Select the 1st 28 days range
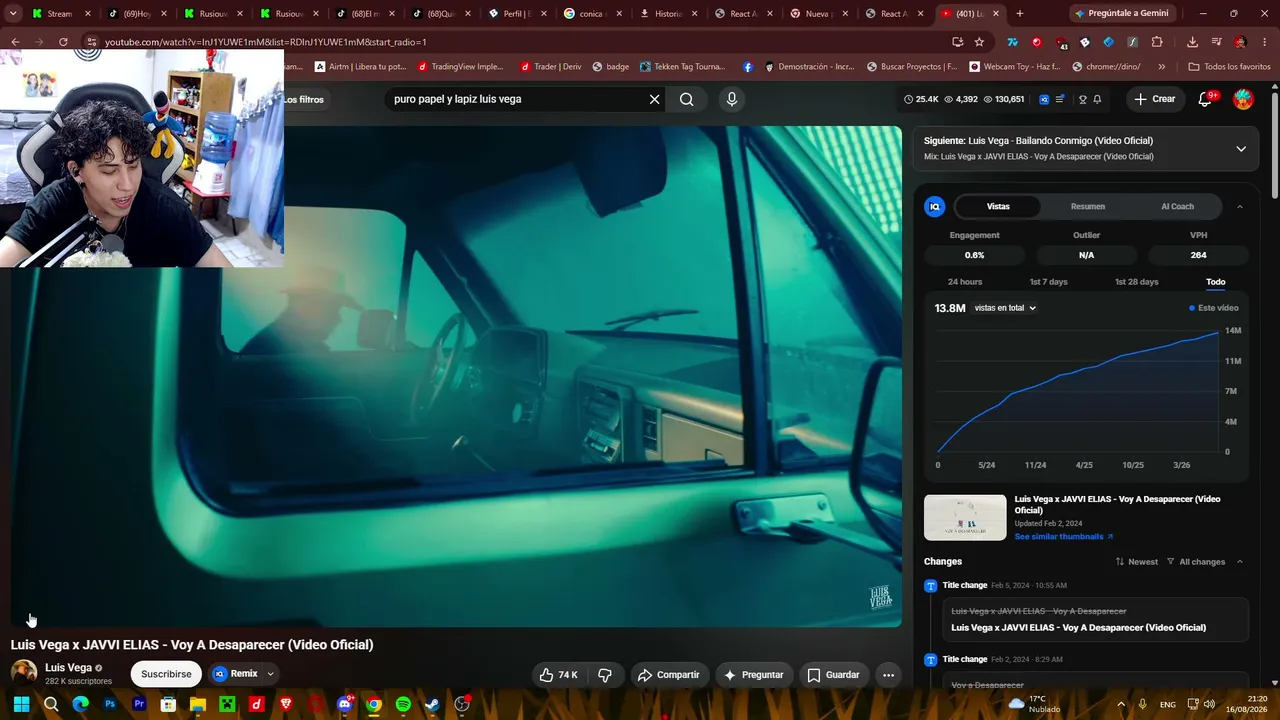 pos(1136,282)
